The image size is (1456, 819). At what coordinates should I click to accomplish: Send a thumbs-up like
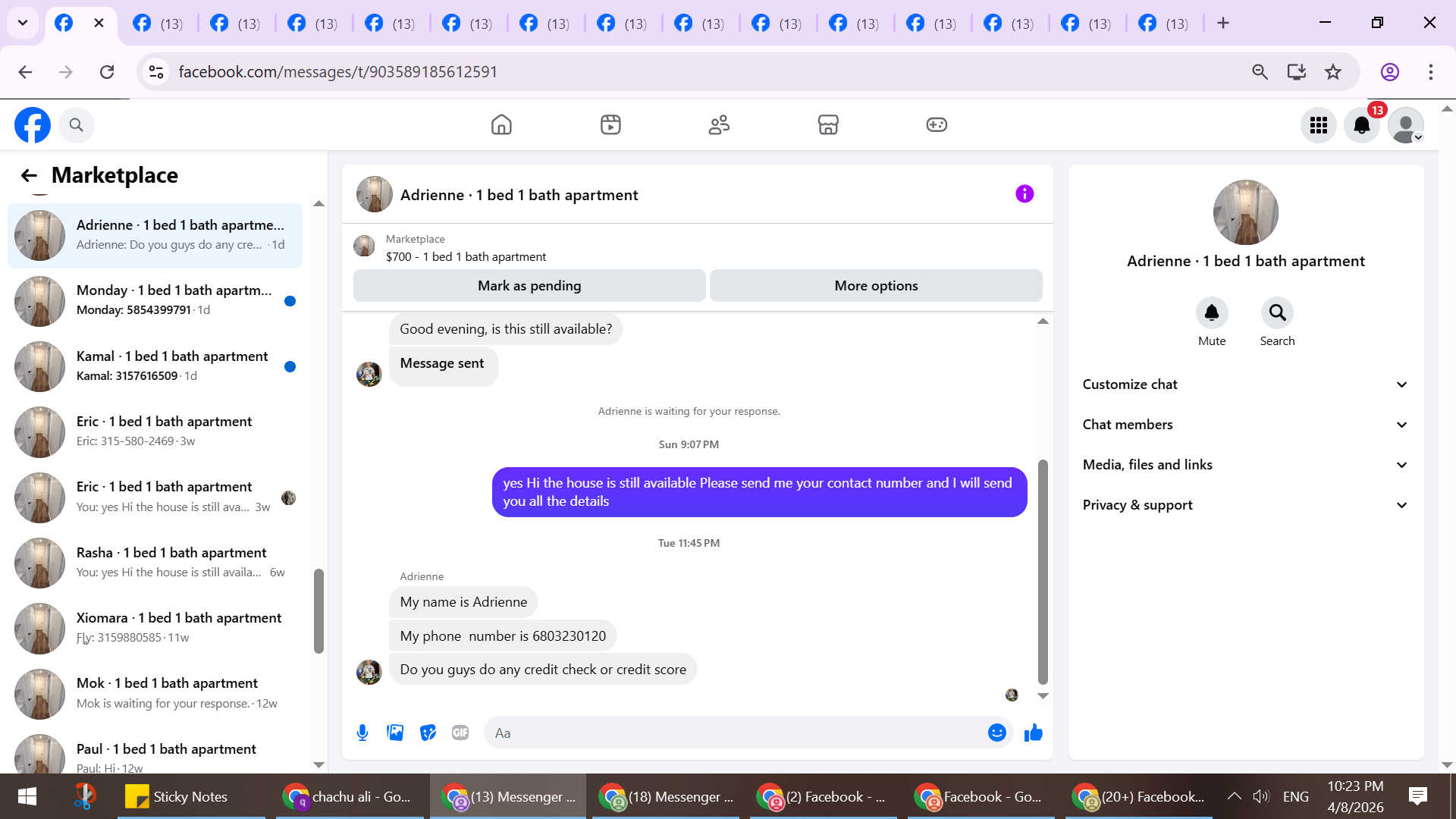pos(1033,733)
